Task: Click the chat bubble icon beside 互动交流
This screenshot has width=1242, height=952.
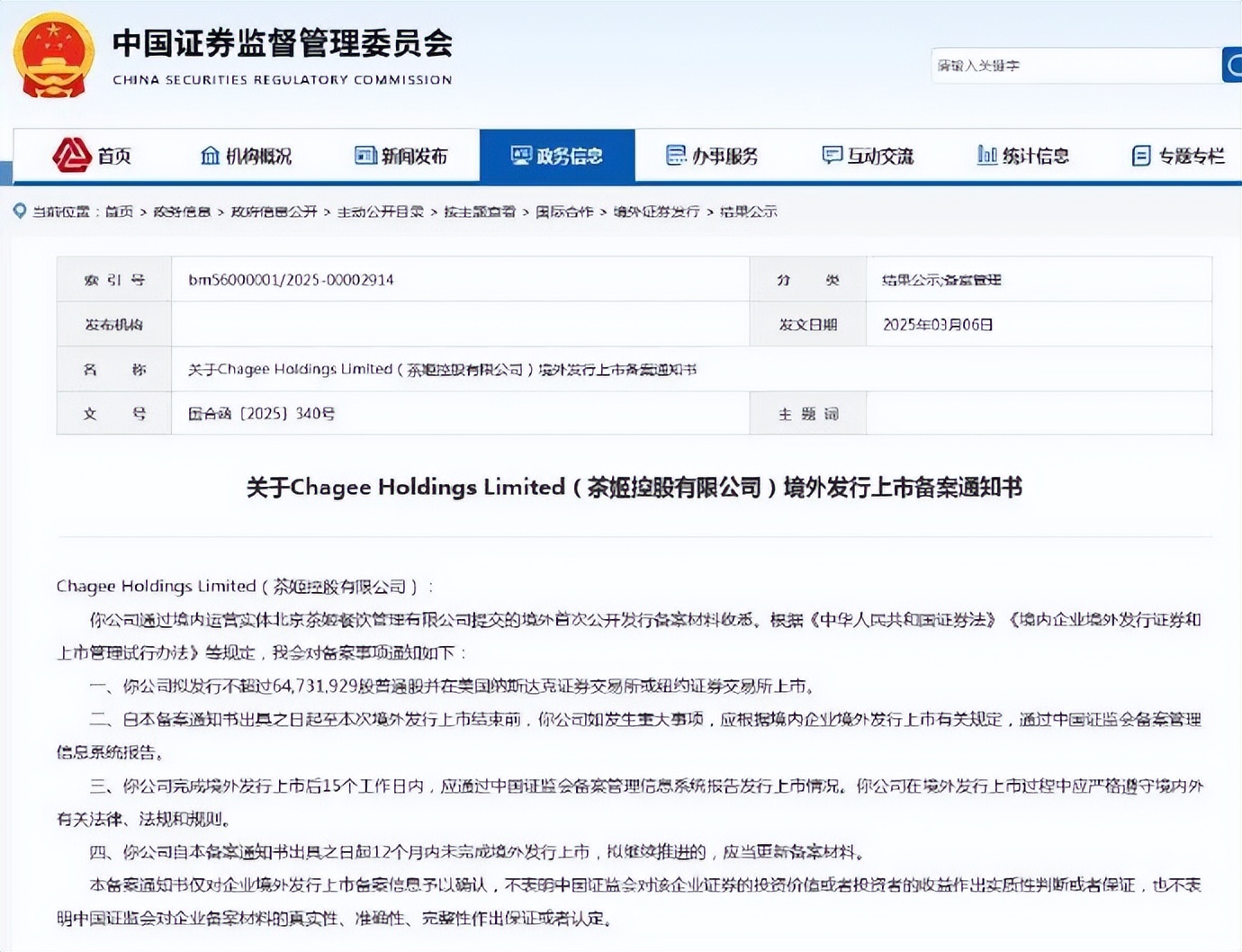Action: 832,156
